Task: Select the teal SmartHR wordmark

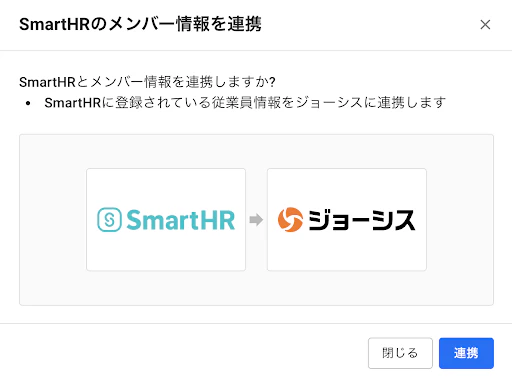Action: (x=181, y=220)
